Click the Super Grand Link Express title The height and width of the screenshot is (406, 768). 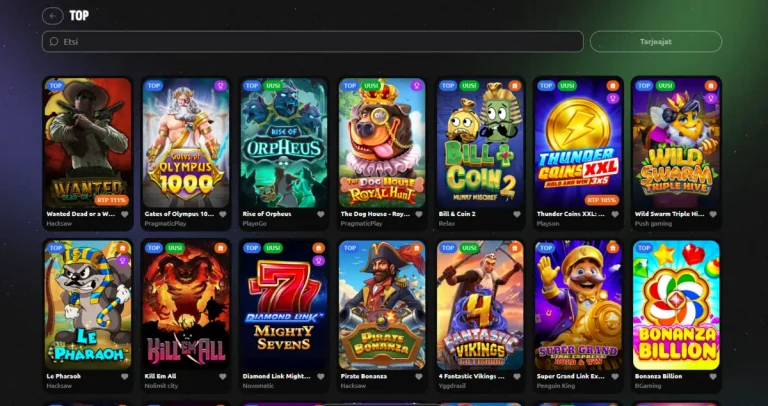tap(571, 376)
